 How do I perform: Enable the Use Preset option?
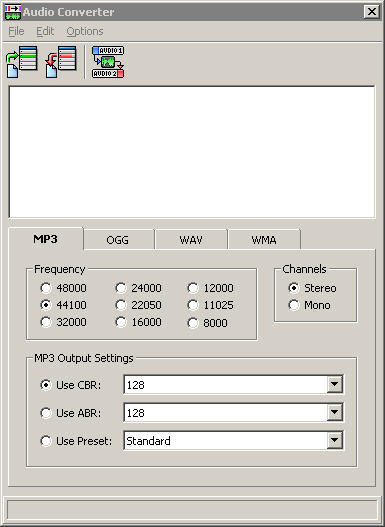tap(46, 441)
